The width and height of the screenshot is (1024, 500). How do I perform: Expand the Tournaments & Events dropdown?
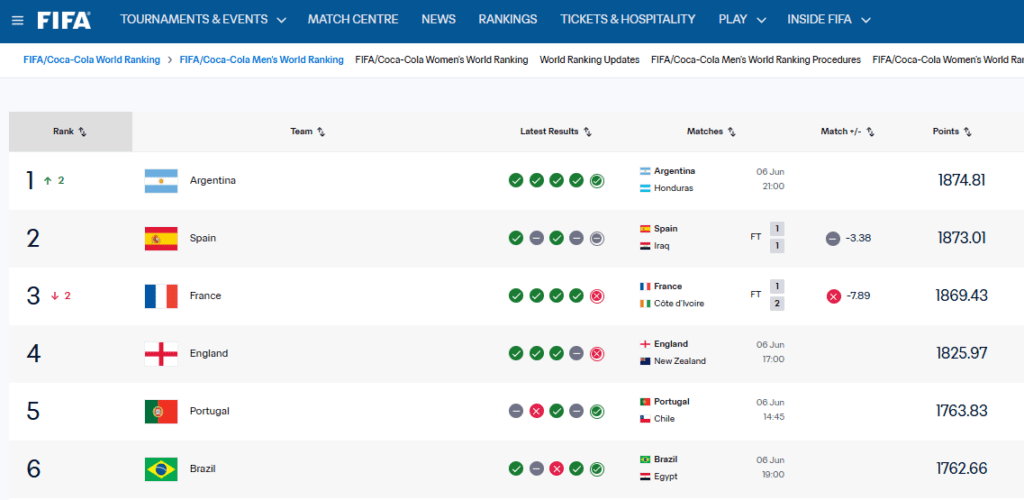pos(203,20)
